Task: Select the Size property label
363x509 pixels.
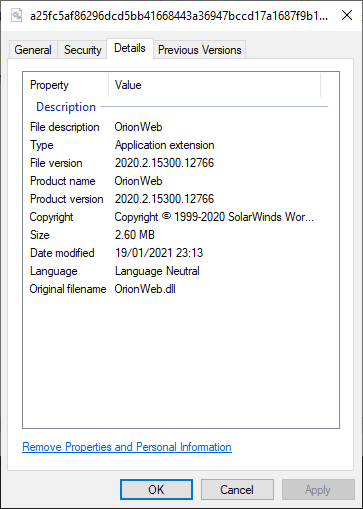Action: tap(40, 235)
